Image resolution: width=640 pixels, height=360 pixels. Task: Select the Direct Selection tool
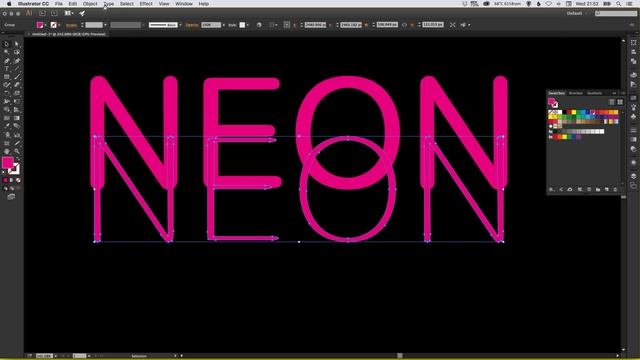tap(17, 44)
